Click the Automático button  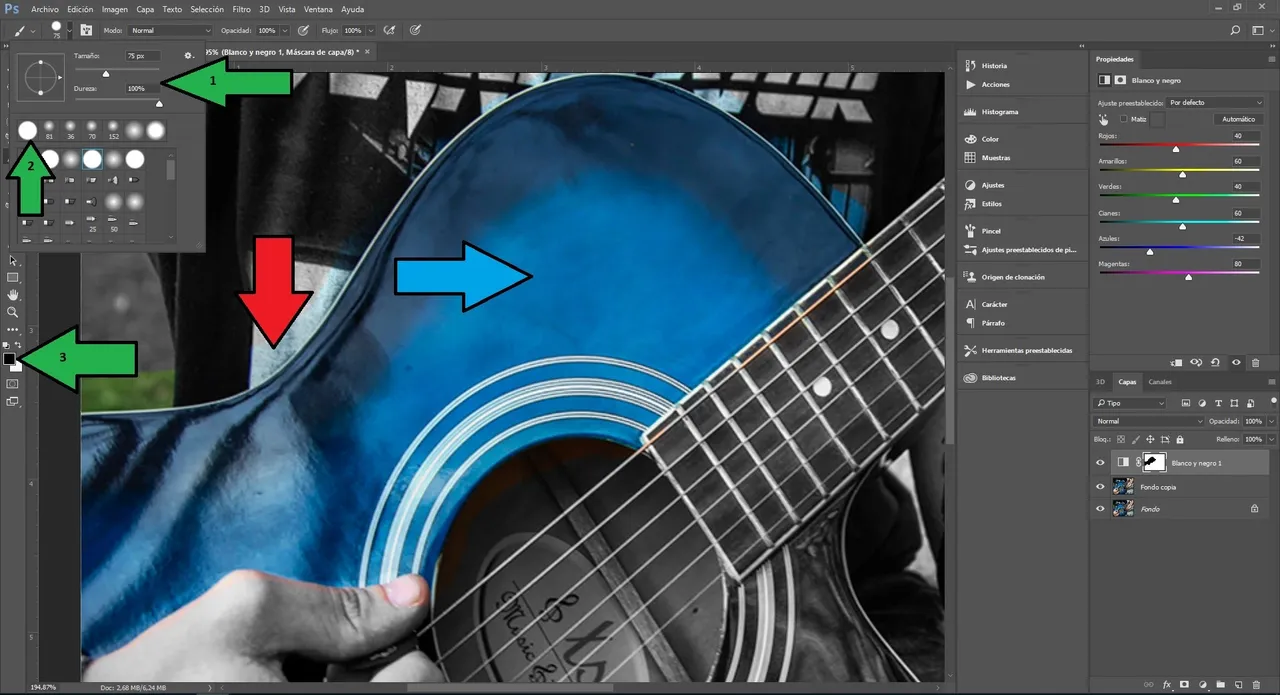tap(1238, 119)
